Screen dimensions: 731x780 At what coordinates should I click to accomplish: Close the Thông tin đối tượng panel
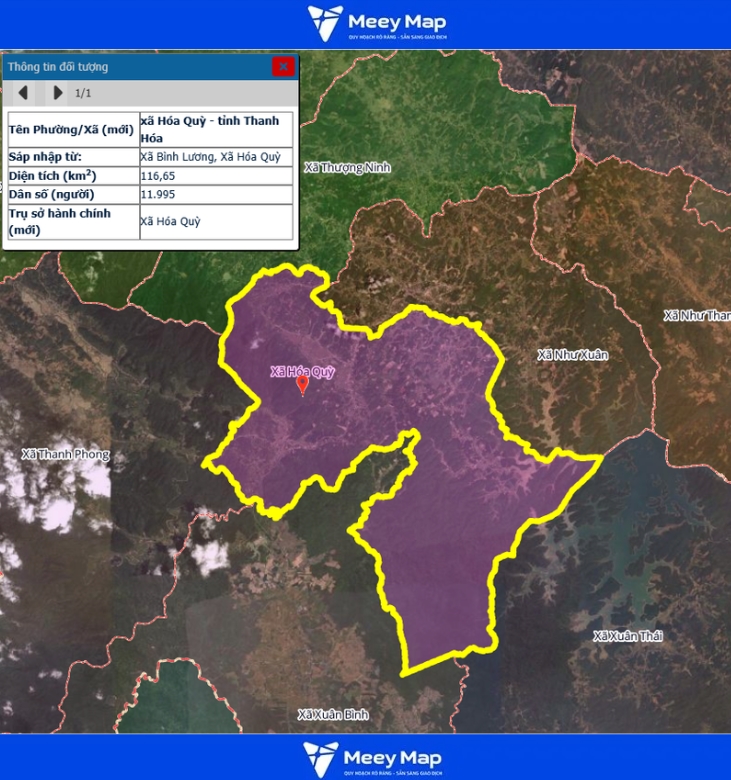[283, 67]
